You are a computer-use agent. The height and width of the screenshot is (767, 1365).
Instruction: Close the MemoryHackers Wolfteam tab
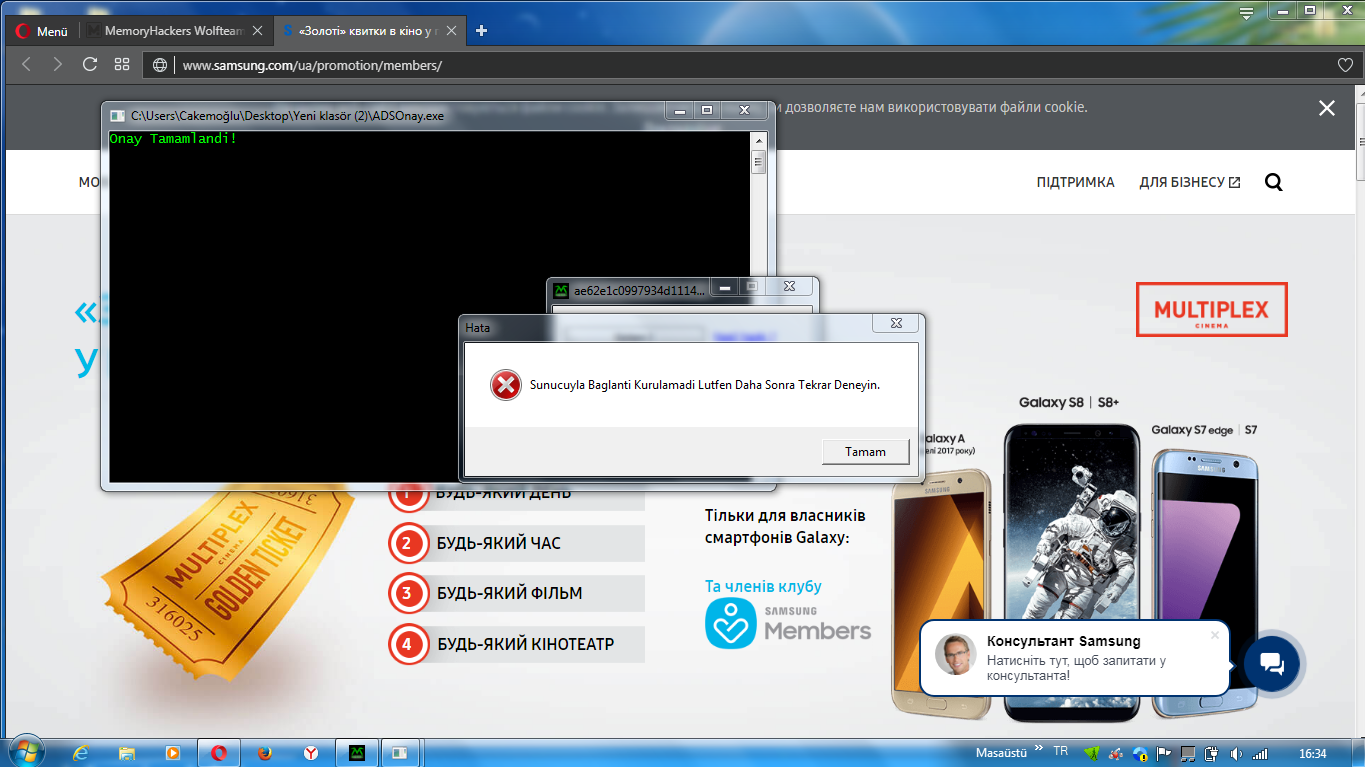[x=257, y=31]
